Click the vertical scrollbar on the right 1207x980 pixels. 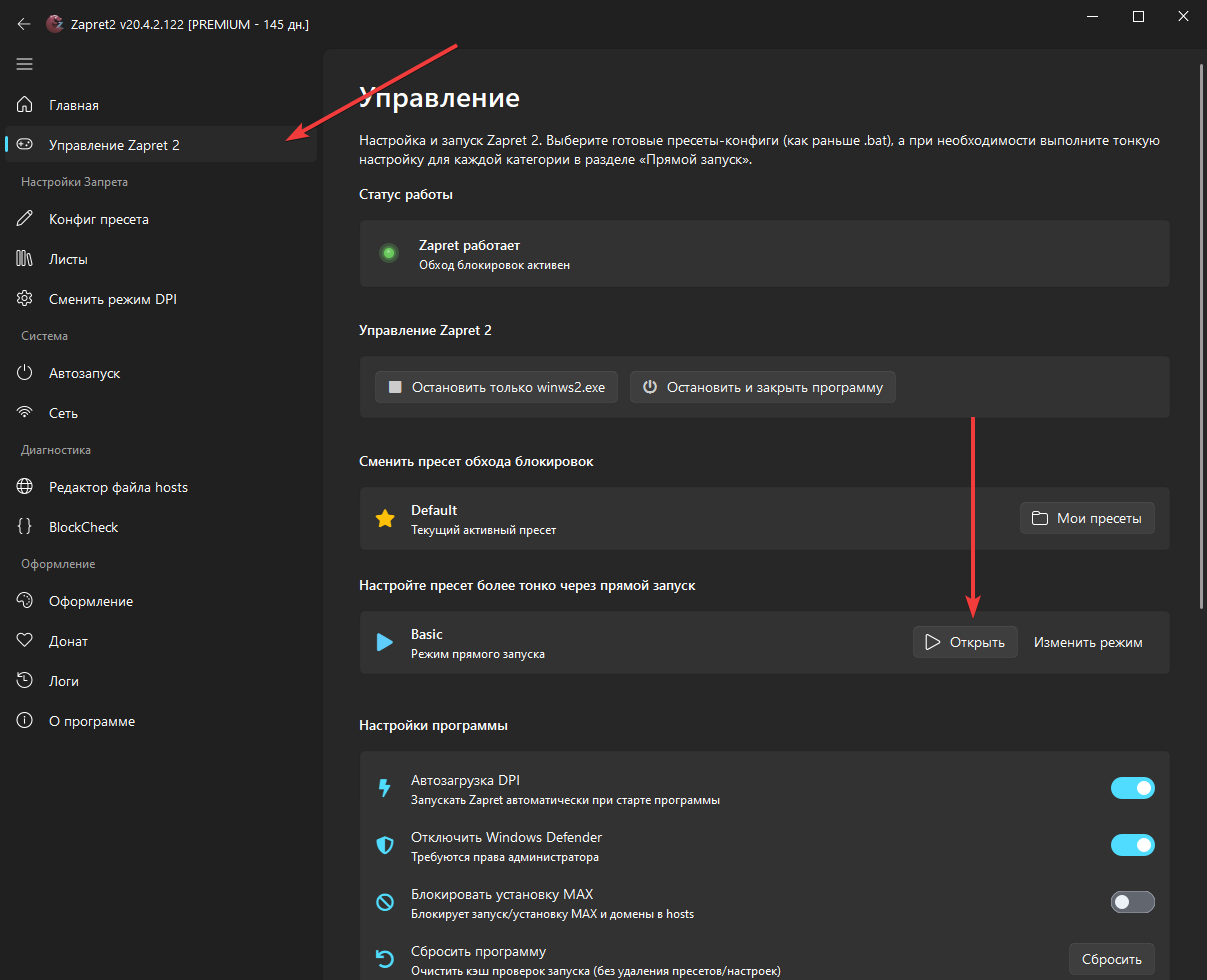[x=1201, y=335]
